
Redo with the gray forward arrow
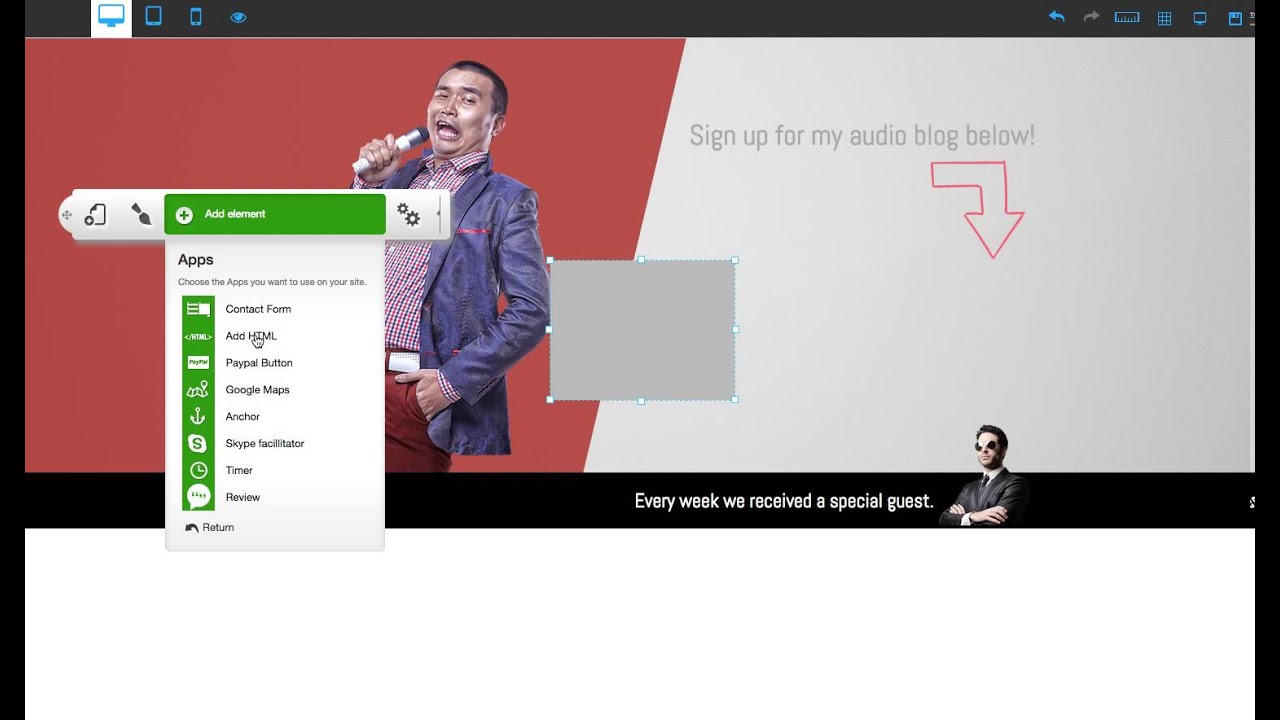click(1091, 17)
